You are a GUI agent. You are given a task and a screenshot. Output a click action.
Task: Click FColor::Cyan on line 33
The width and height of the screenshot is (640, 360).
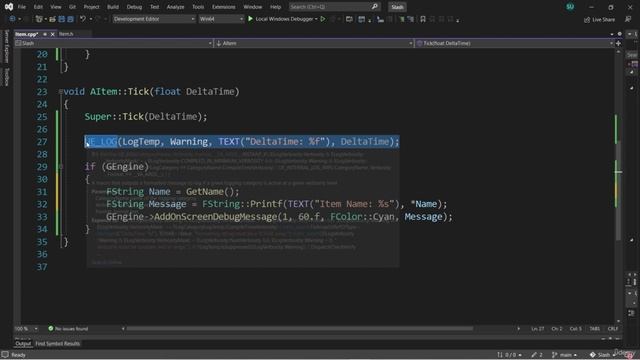coord(363,216)
